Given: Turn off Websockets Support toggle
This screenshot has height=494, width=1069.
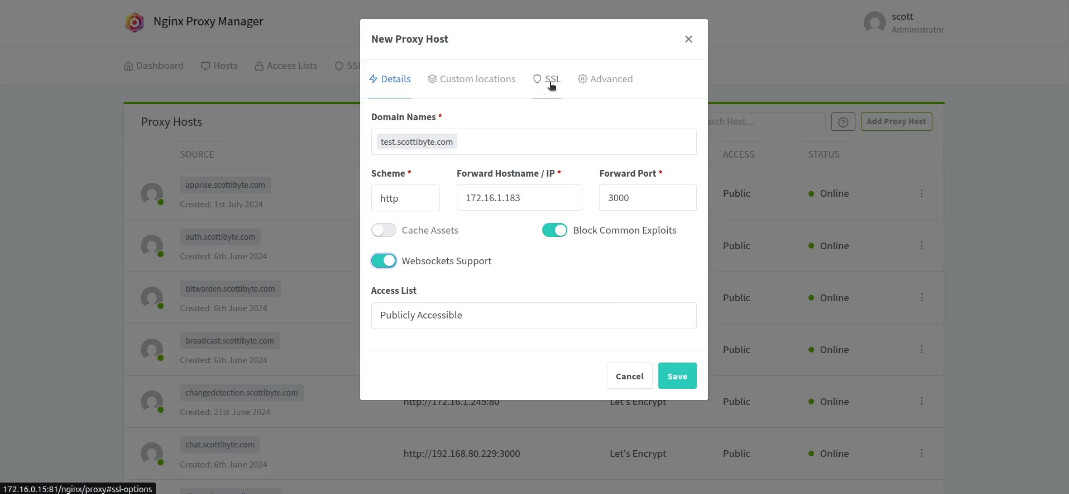Looking at the screenshot, I should [384, 261].
